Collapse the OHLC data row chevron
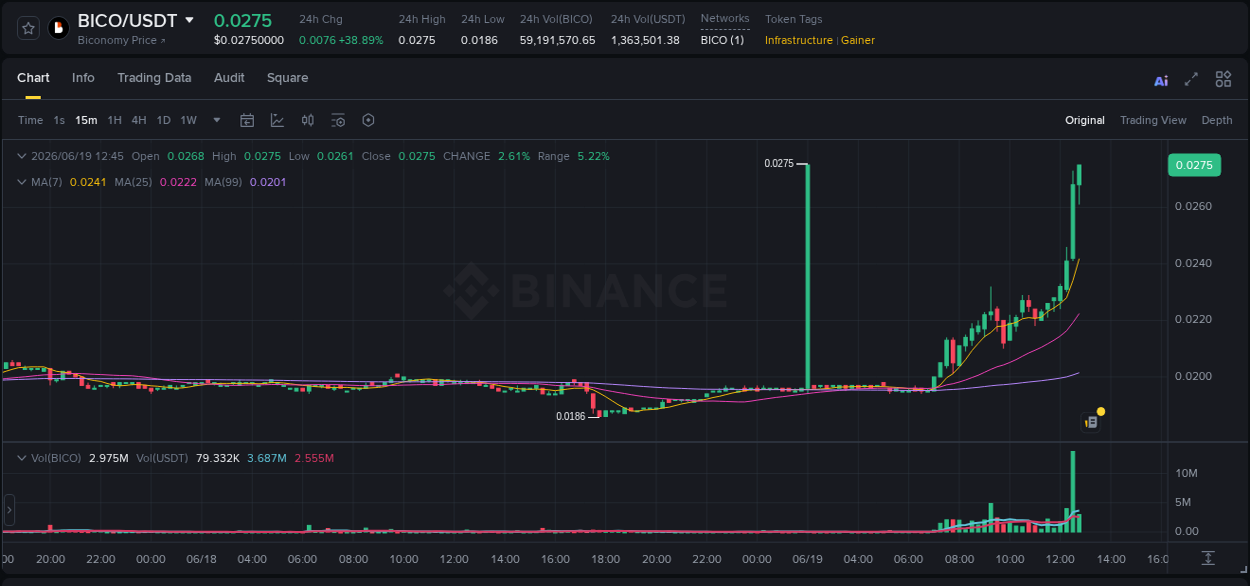Screen dimensions: 1250x586 click(x=21, y=156)
